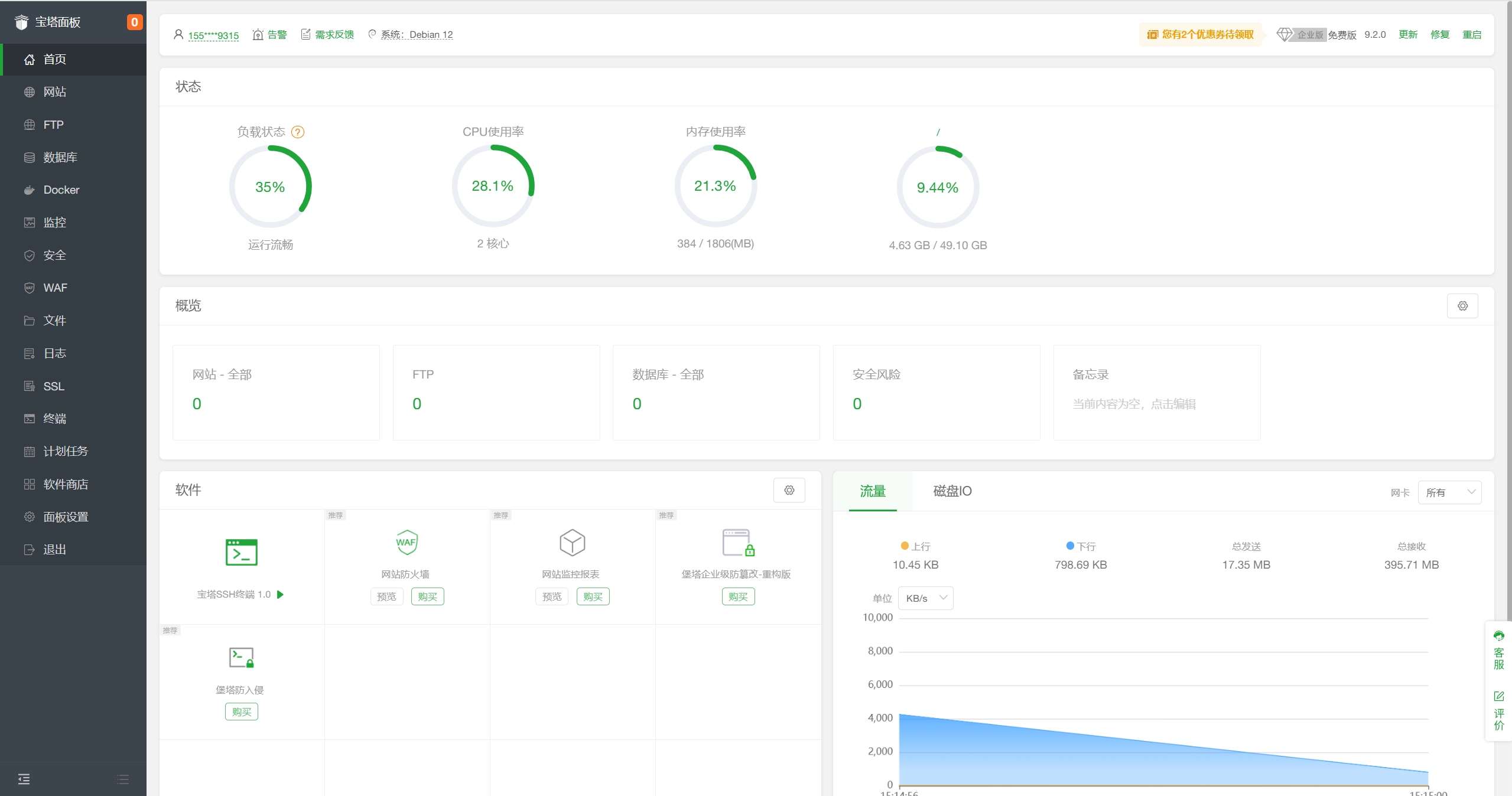Open the FTP overview card

pos(496,393)
